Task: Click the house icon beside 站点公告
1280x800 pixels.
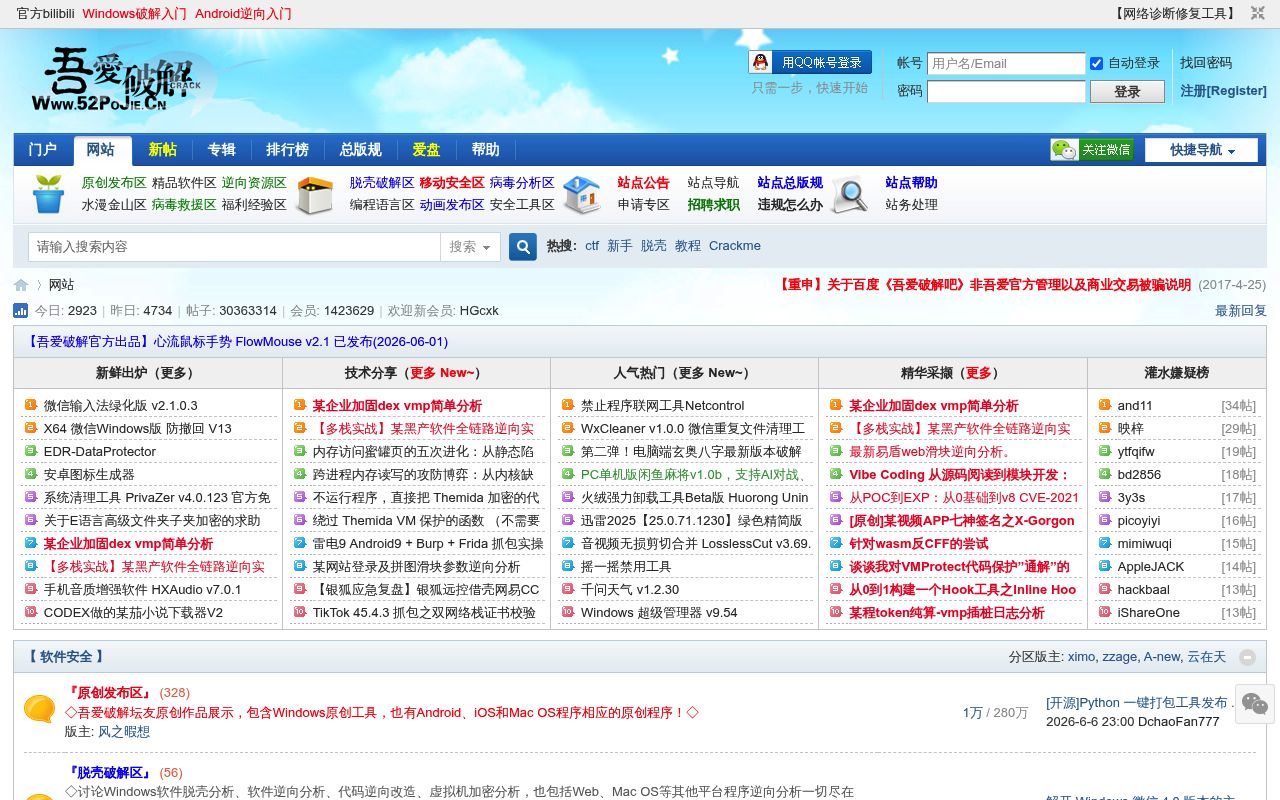Action: point(582,194)
